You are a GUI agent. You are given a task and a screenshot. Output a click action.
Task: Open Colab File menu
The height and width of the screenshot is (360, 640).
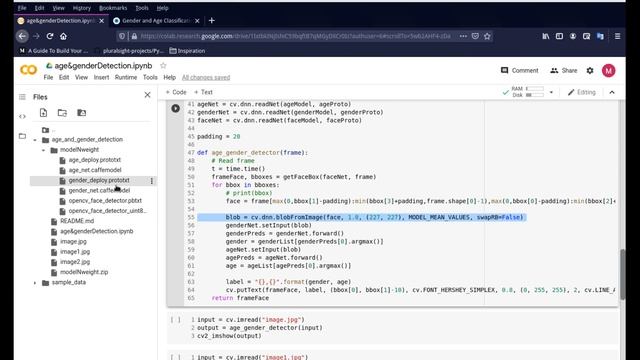48,78
